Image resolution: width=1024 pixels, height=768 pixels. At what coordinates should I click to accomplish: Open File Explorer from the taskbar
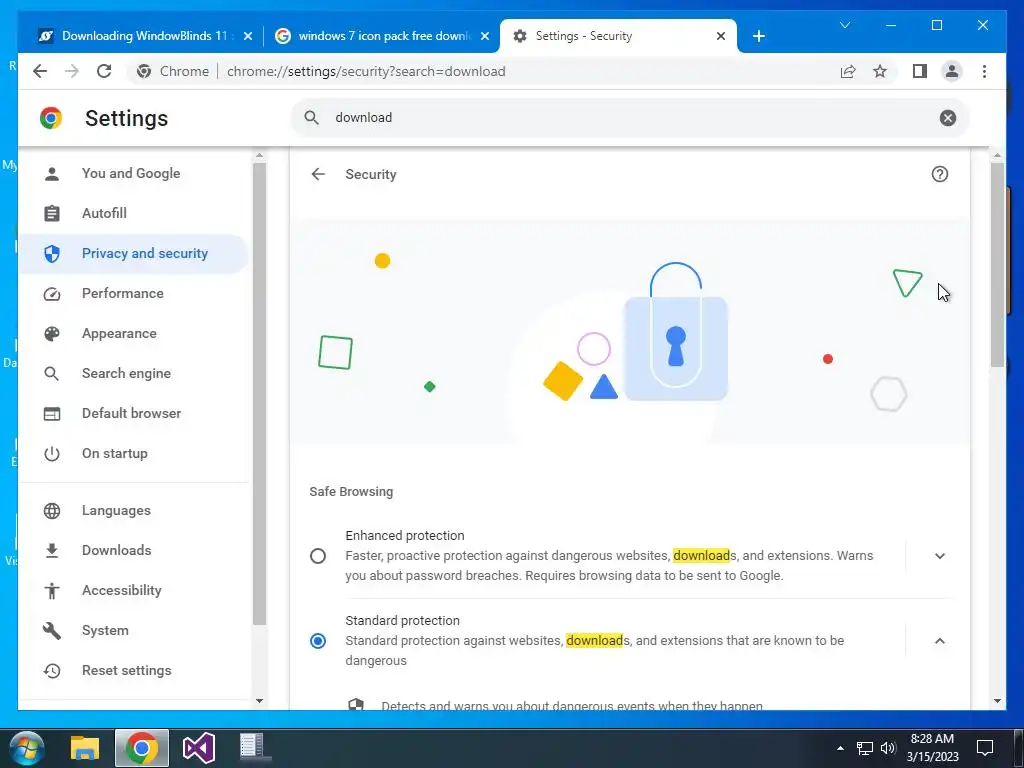click(85, 748)
